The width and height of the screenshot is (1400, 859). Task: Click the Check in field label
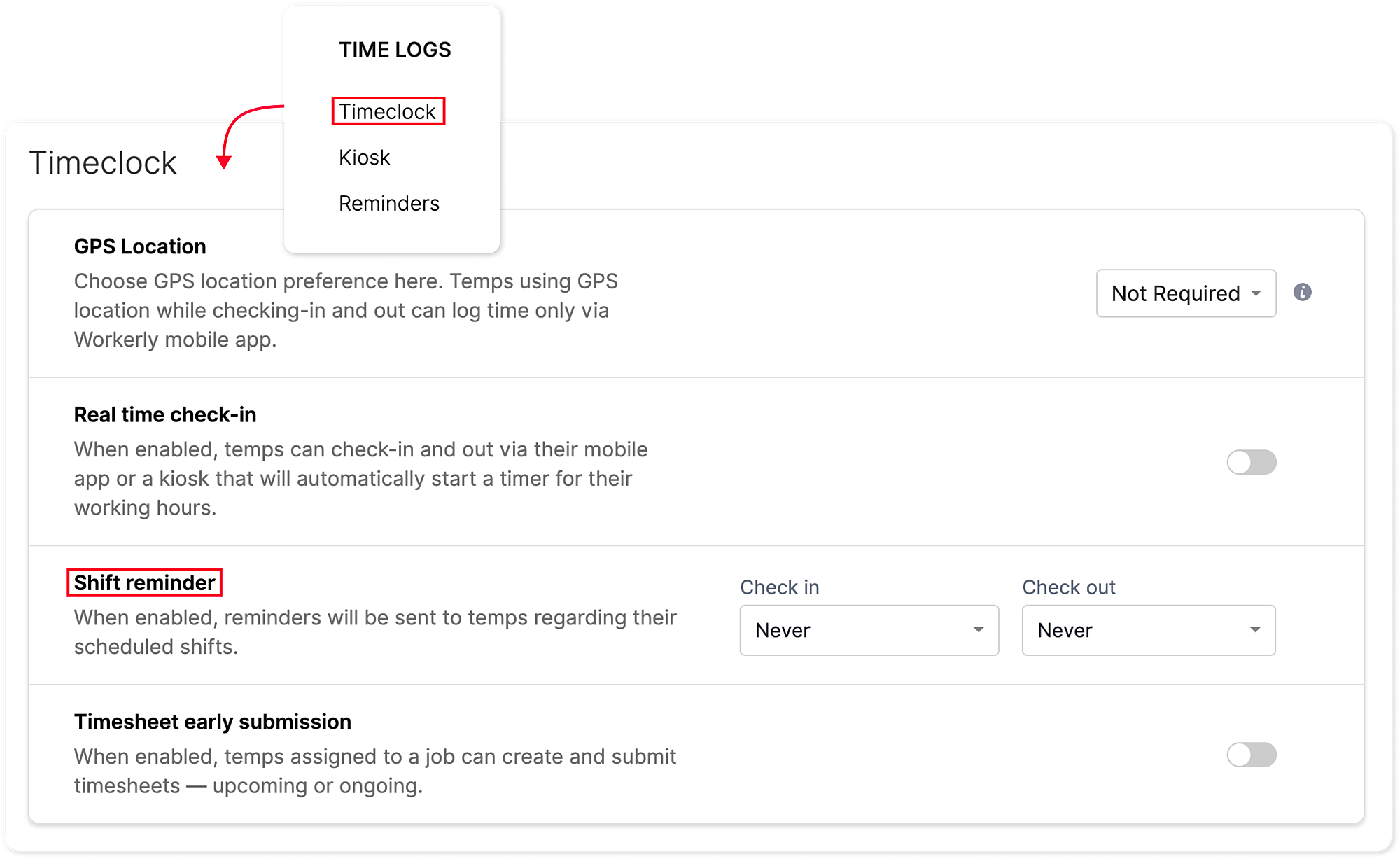[x=779, y=587]
